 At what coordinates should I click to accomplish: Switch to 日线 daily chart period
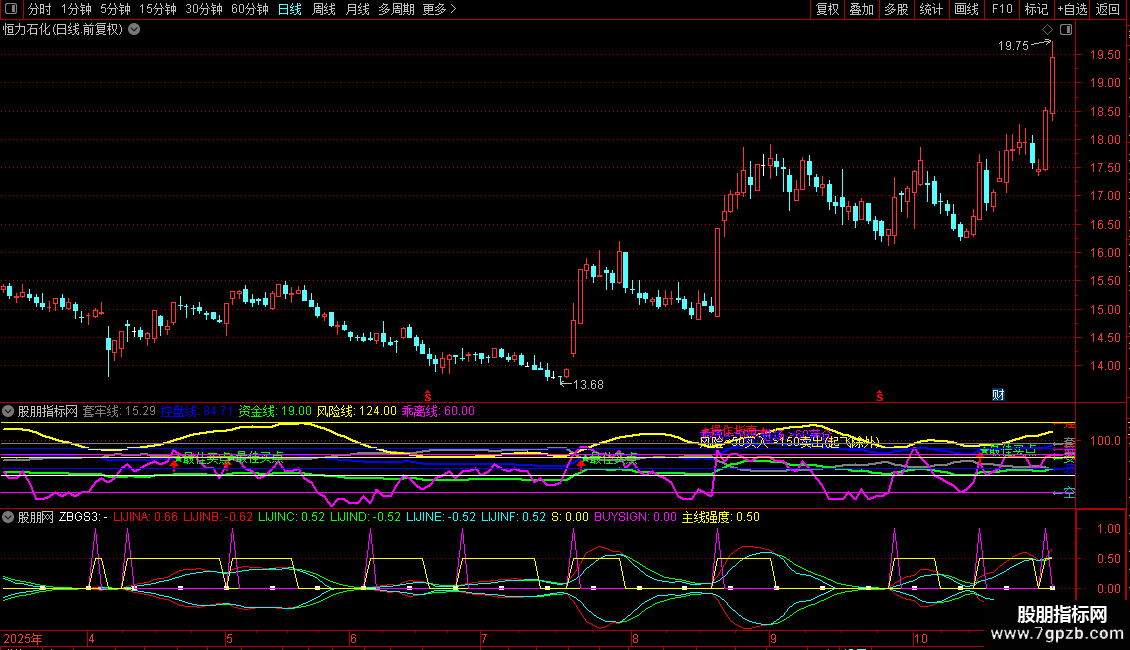289,9
